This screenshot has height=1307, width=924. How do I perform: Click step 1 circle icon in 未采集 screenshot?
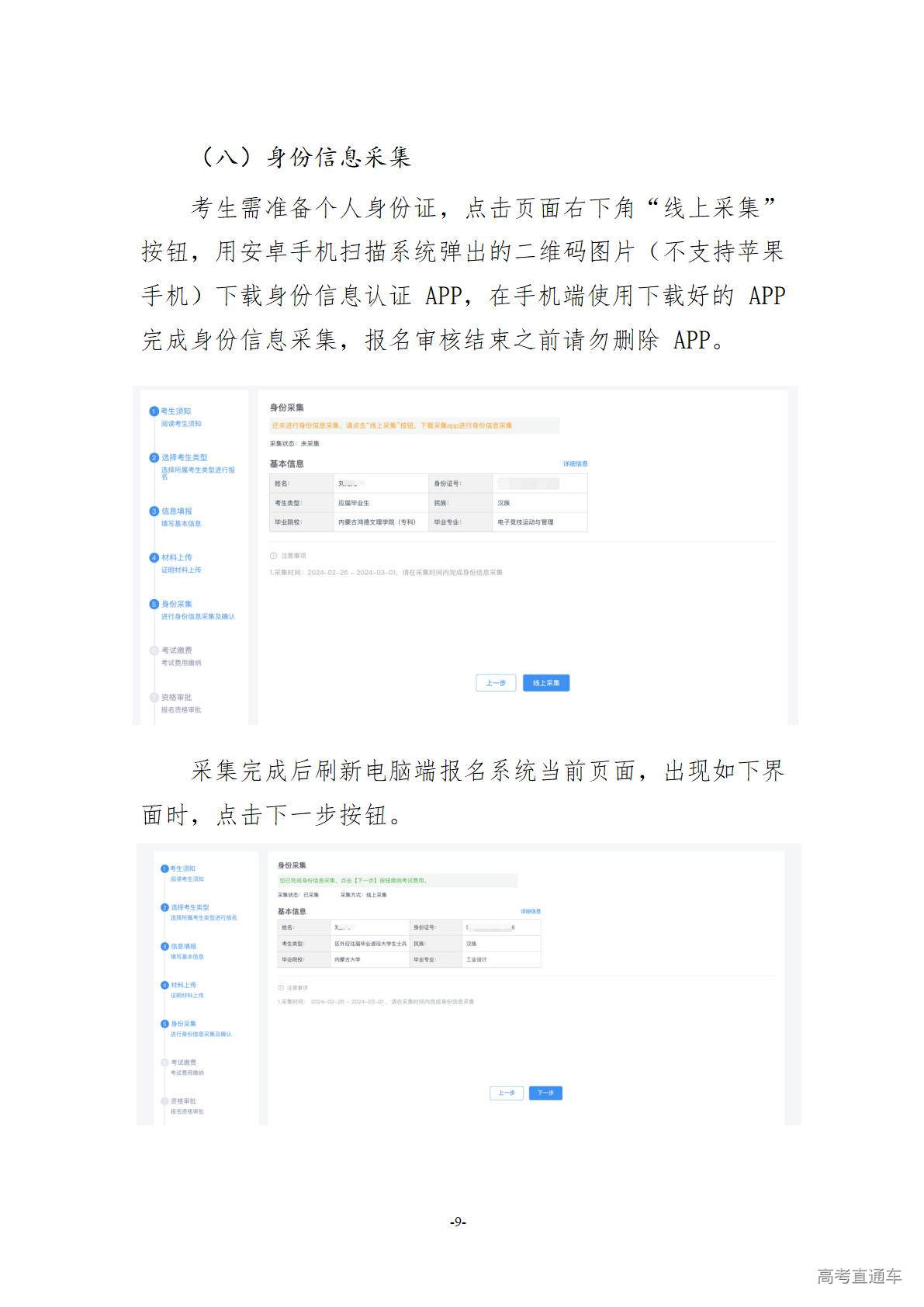tap(154, 411)
